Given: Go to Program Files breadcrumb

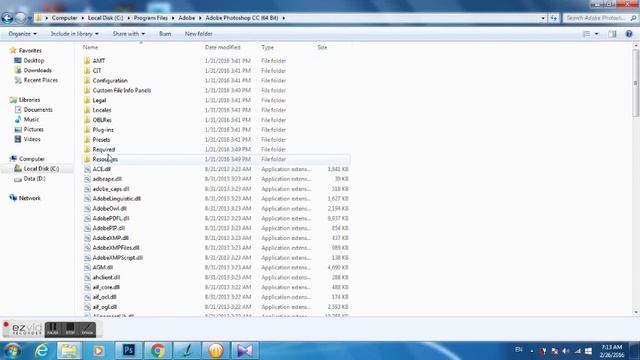Looking at the screenshot, I should 151,18.
